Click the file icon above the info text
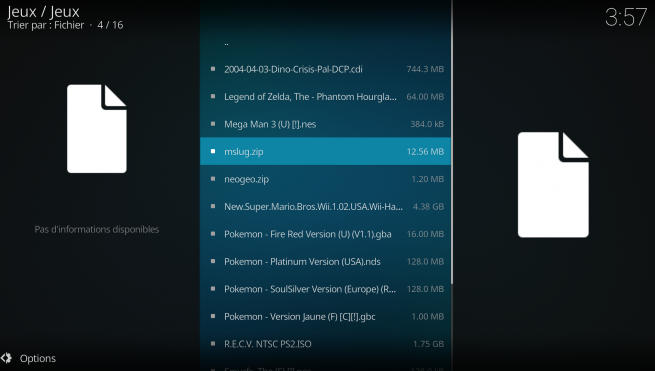Viewport: 655px width, 371px height. pyautogui.click(x=97, y=129)
